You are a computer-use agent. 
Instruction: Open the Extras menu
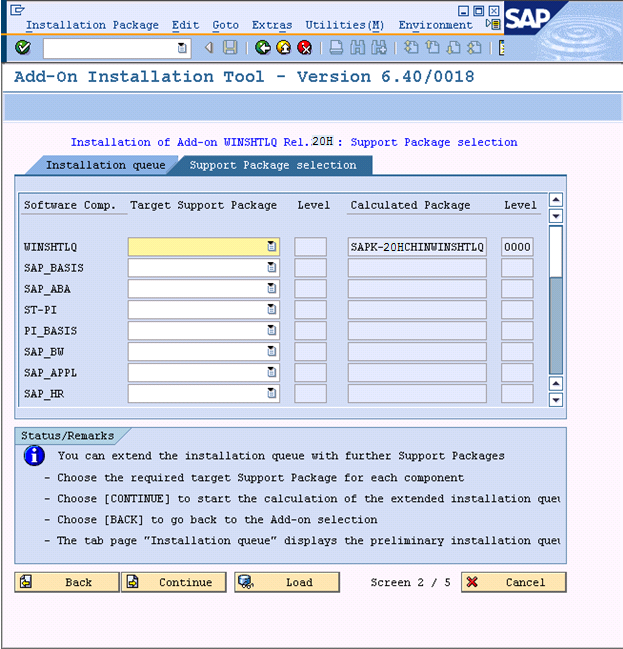(272, 25)
